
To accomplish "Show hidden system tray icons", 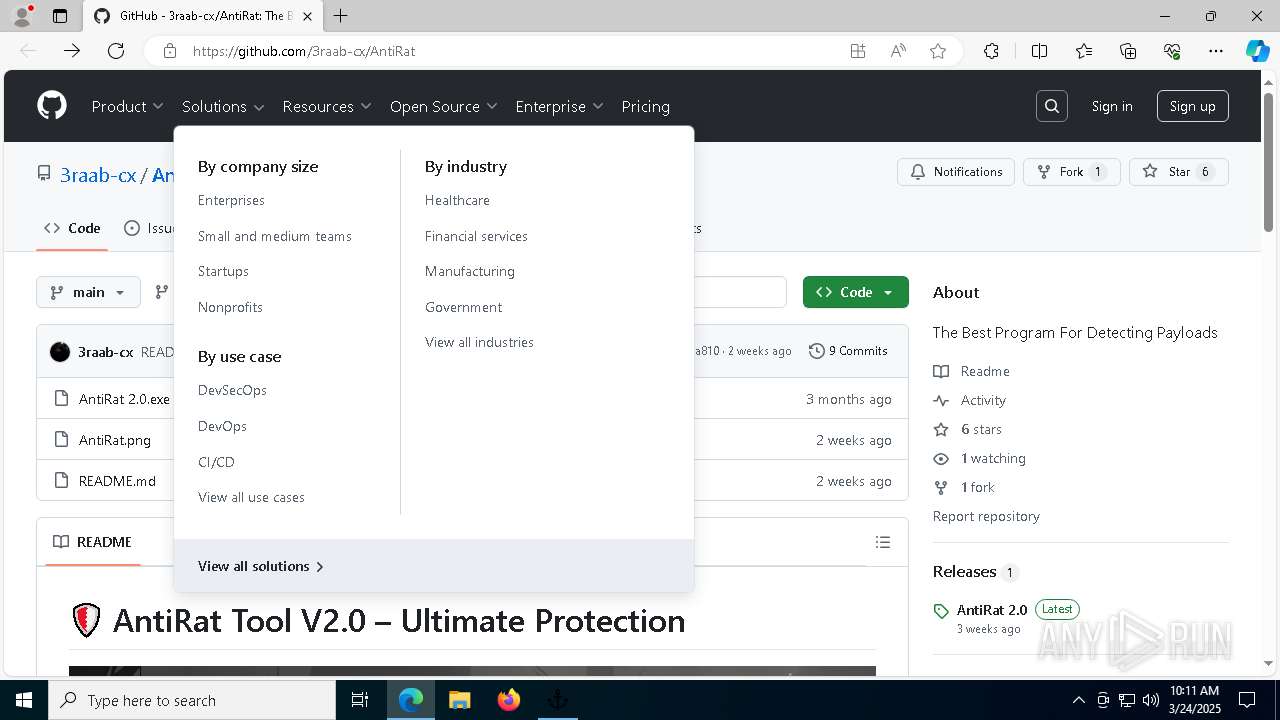I will (1078, 700).
